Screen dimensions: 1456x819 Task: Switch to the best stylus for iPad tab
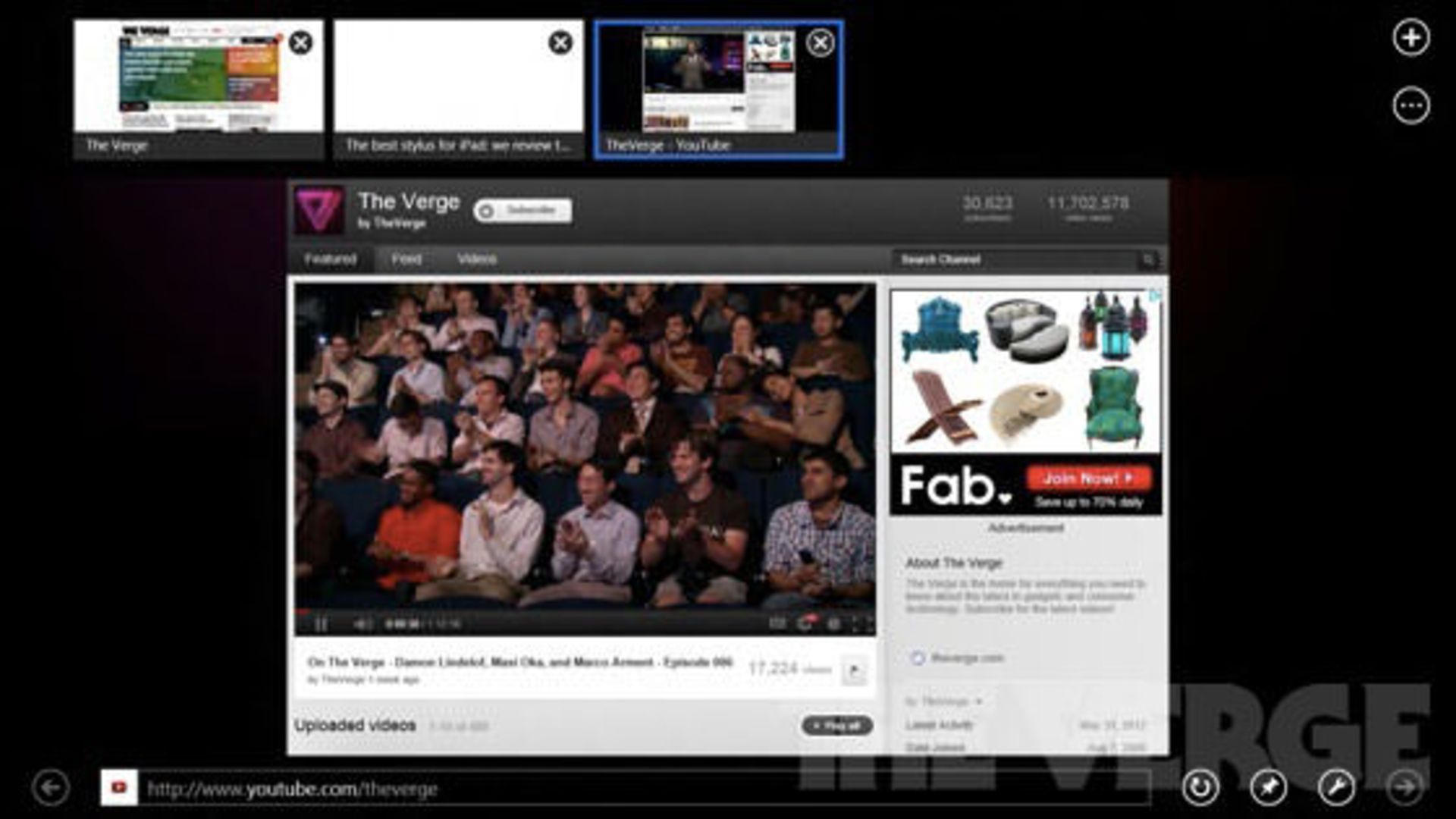coord(459,89)
